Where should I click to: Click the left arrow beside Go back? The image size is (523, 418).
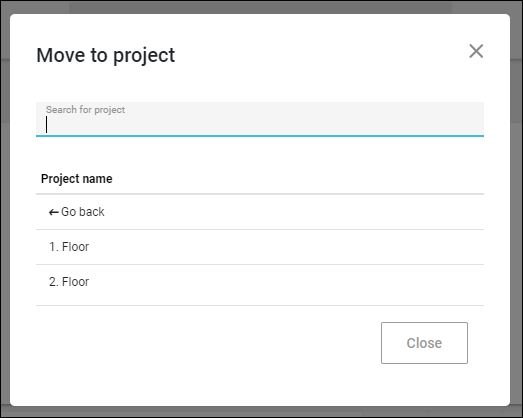[x=54, y=212]
